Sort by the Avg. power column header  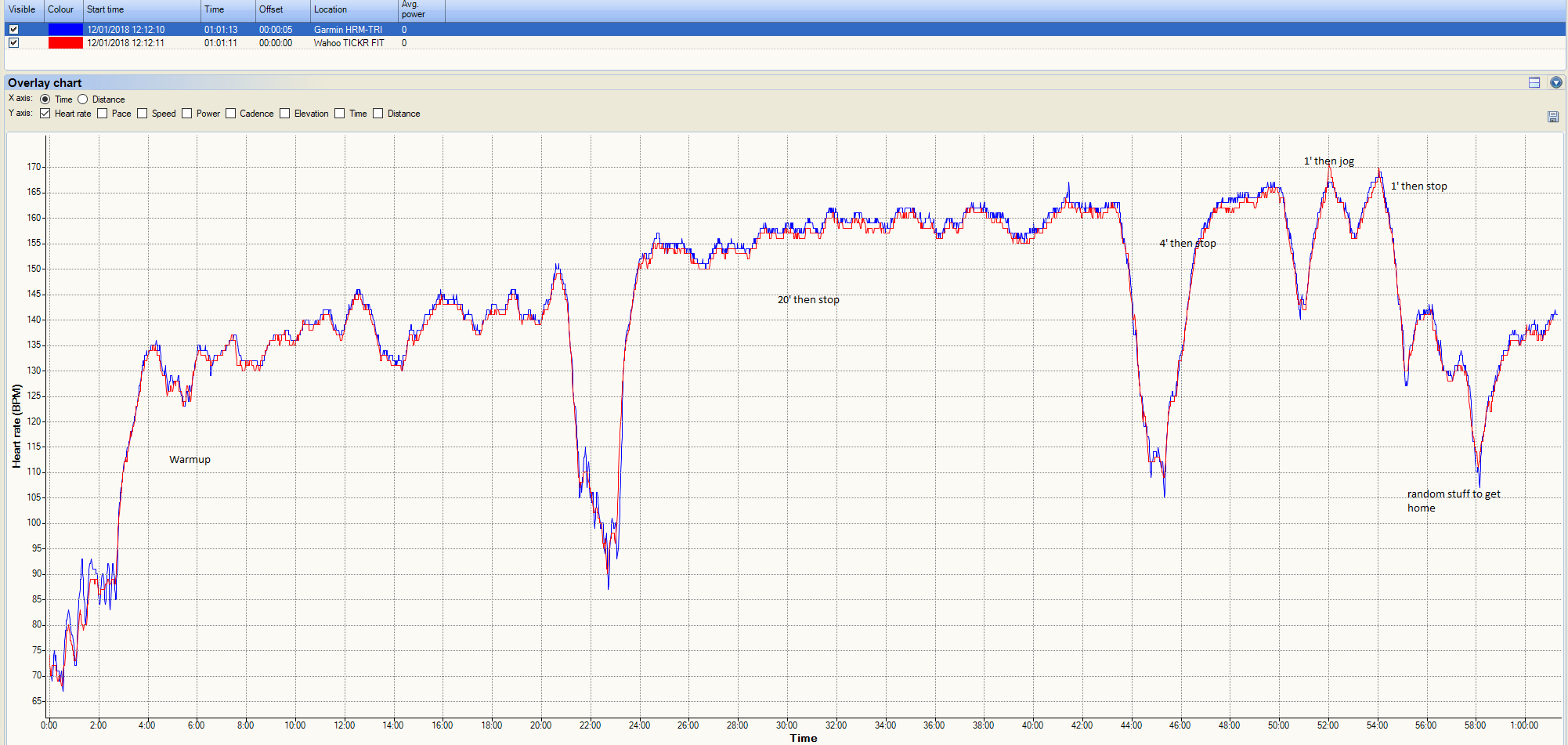[421, 10]
